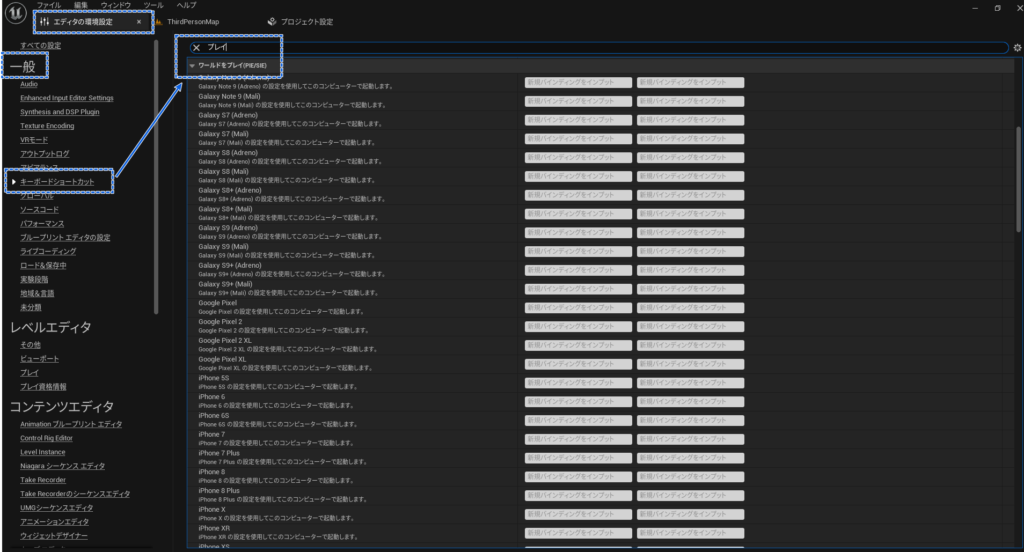Set first binding for Galaxy S8 (Mali)
This screenshot has width=1024, height=552.
[x=578, y=176]
